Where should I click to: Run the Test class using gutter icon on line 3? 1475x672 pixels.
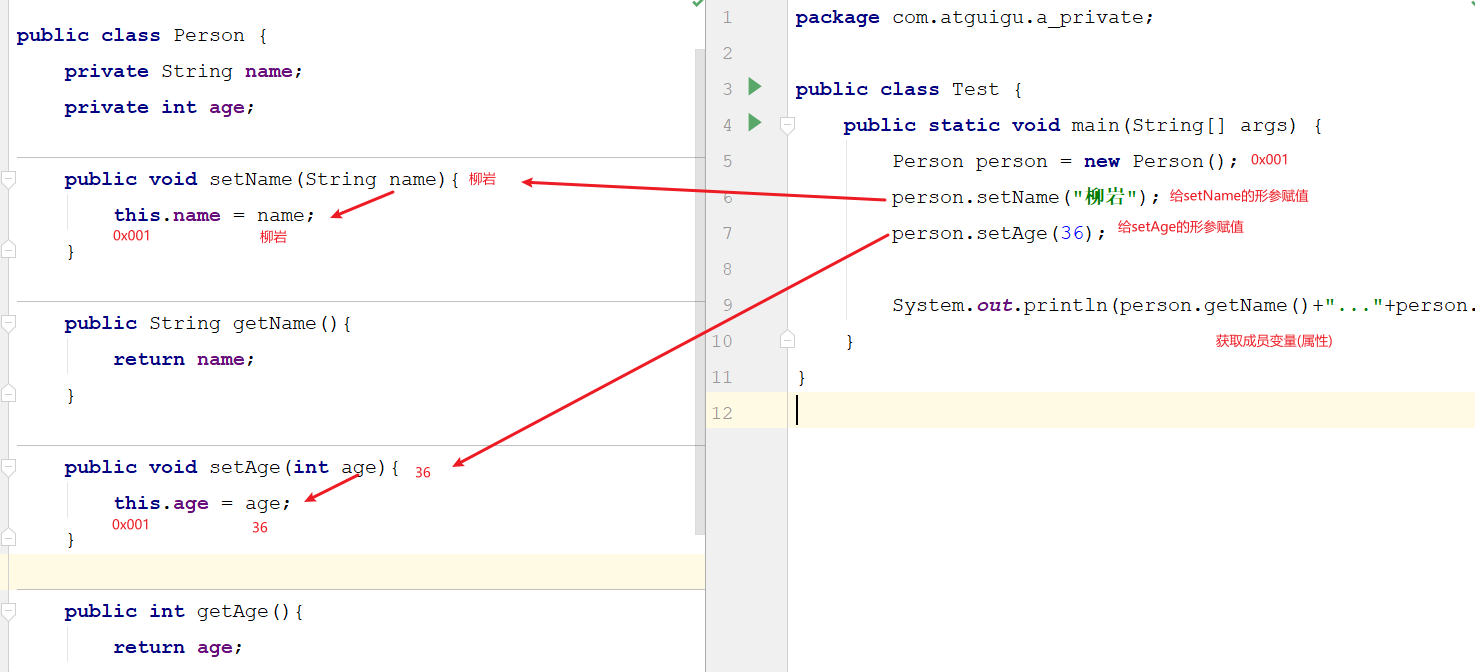click(x=755, y=87)
